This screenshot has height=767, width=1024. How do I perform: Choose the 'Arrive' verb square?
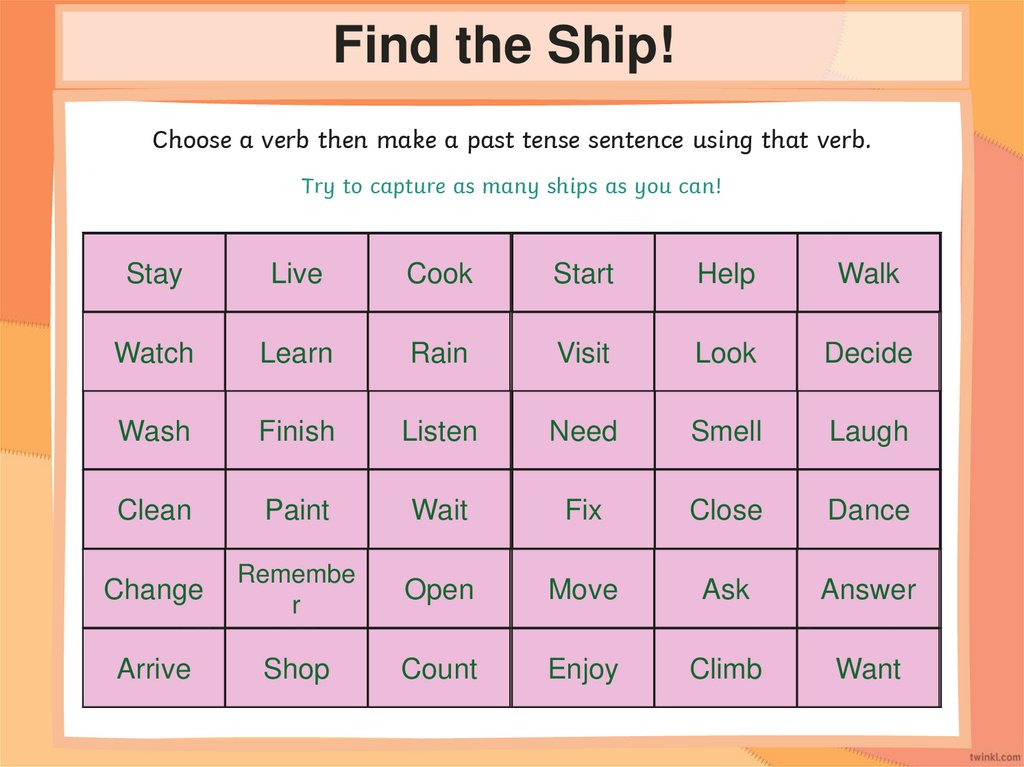point(154,668)
